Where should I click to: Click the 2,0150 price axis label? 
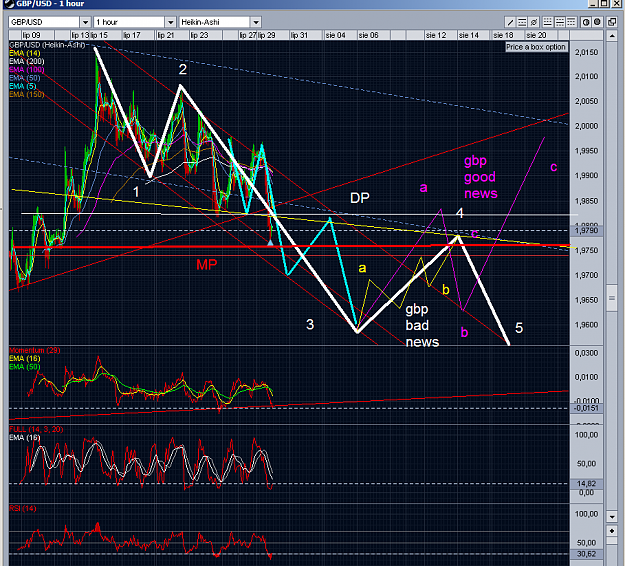point(586,53)
